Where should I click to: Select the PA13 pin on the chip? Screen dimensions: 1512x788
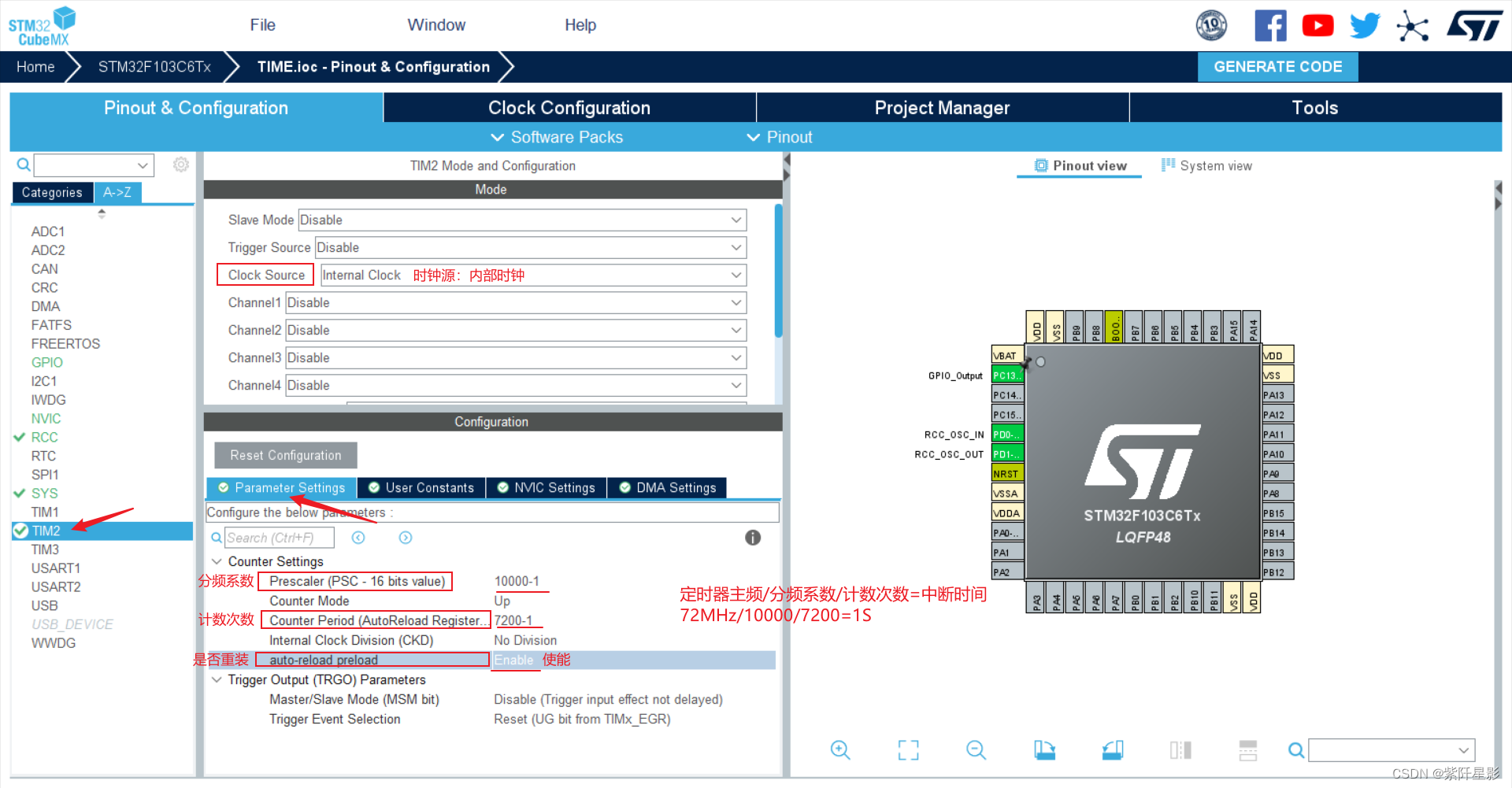pos(1278,395)
